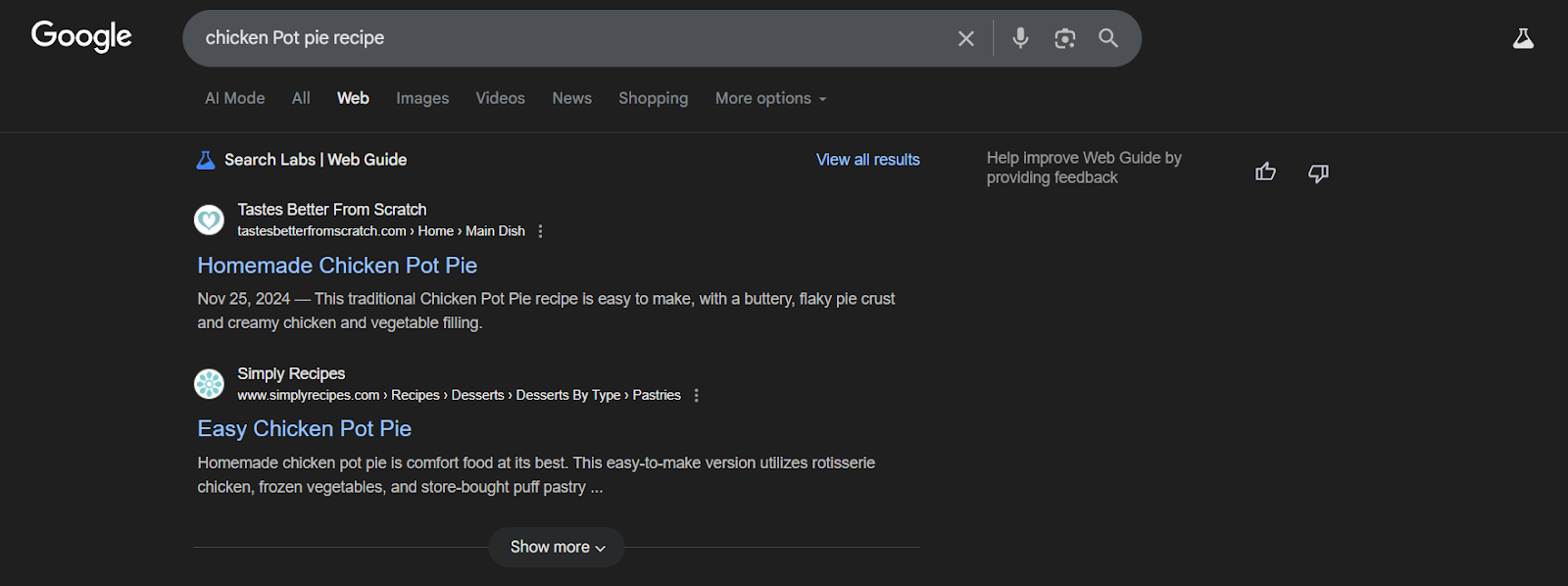The width and height of the screenshot is (1568, 586).
Task: Click the thumbs down feedback icon
Action: point(1319,173)
